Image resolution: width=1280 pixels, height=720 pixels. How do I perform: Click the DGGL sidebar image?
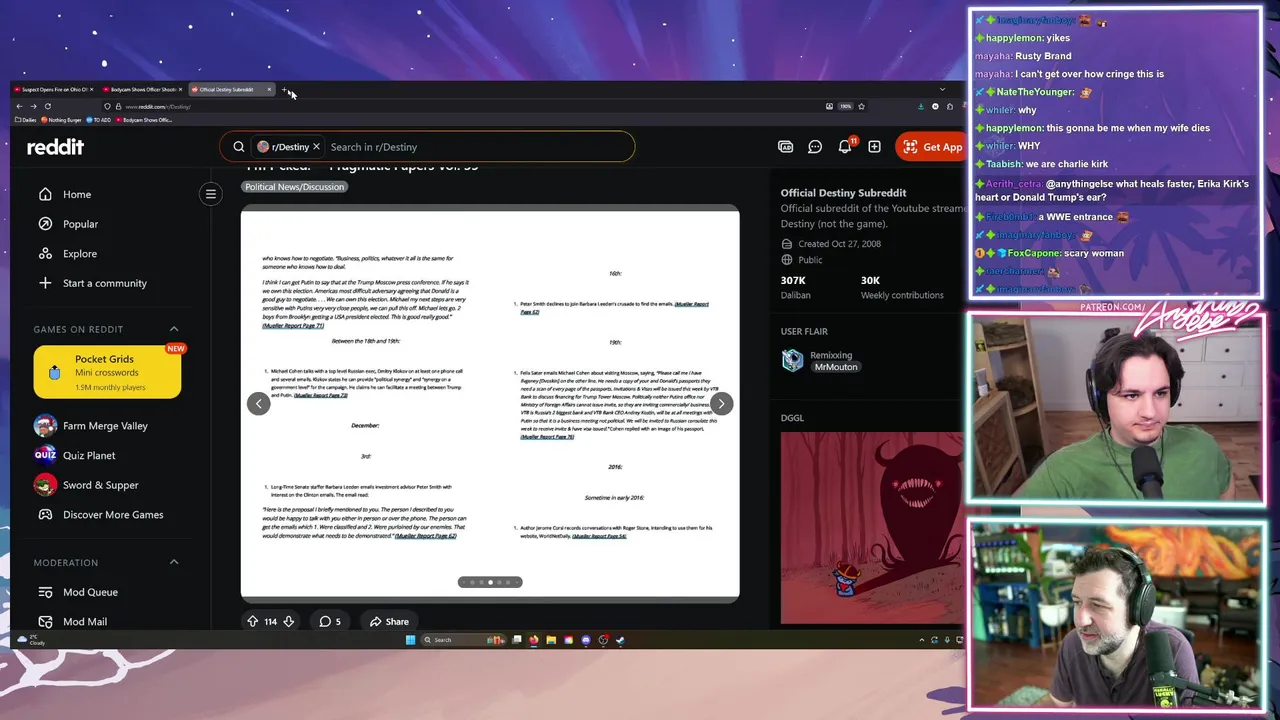[x=872, y=528]
